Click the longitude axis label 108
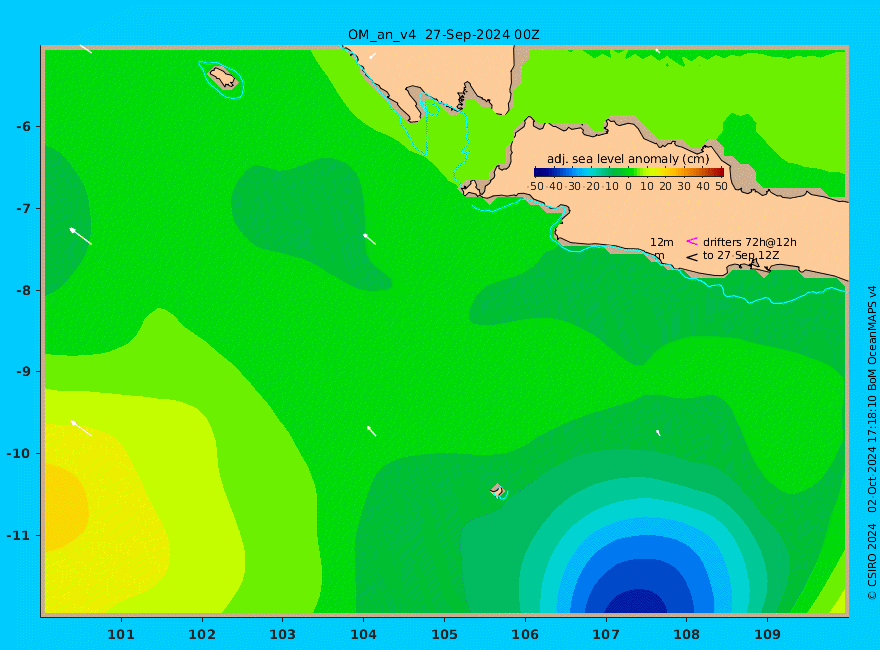Viewport: 880px width, 650px height. [687, 634]
